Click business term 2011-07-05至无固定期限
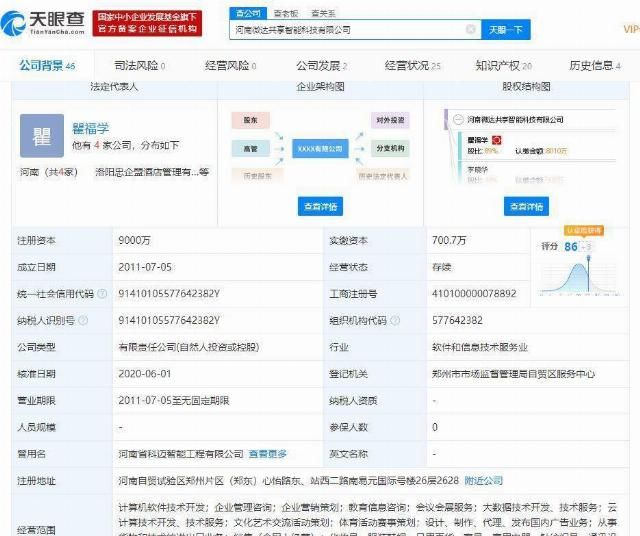 [x=173, y=400]
